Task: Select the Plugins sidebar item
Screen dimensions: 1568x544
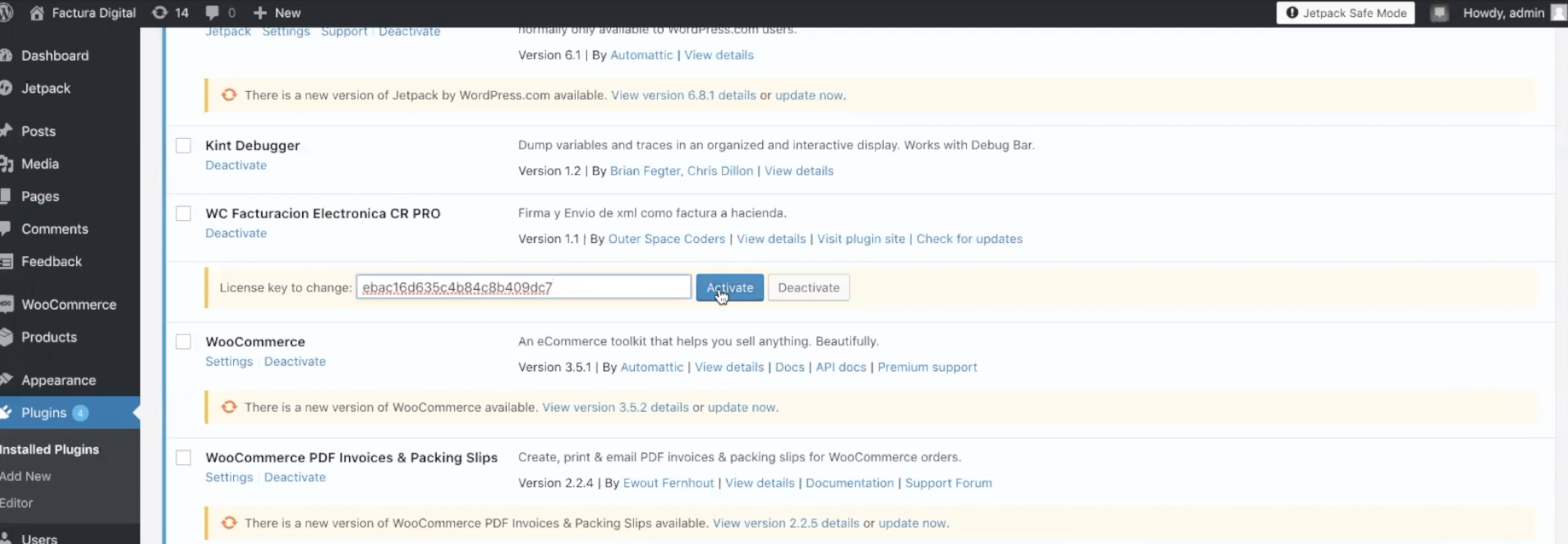Action: 44,413
